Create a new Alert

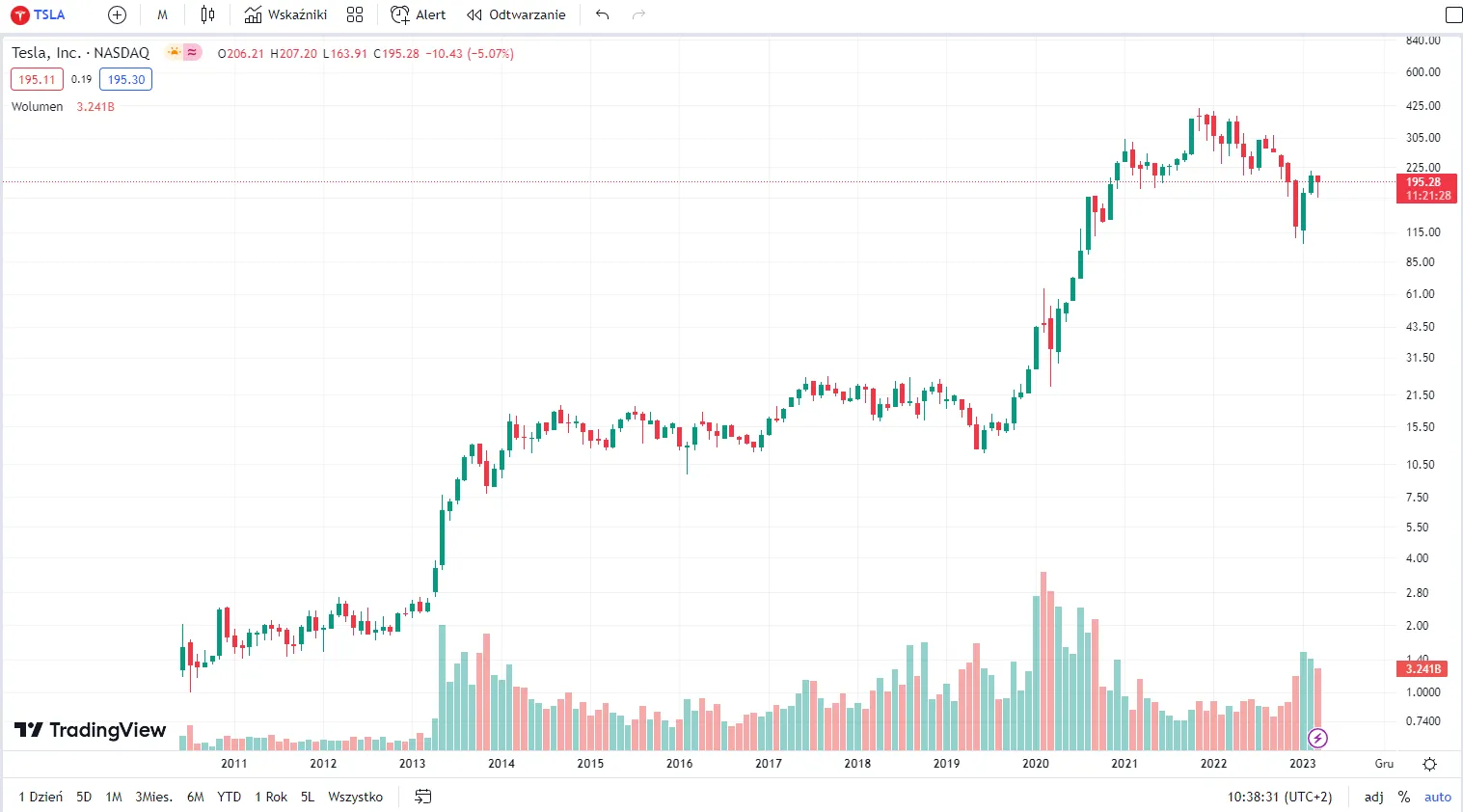419,14
